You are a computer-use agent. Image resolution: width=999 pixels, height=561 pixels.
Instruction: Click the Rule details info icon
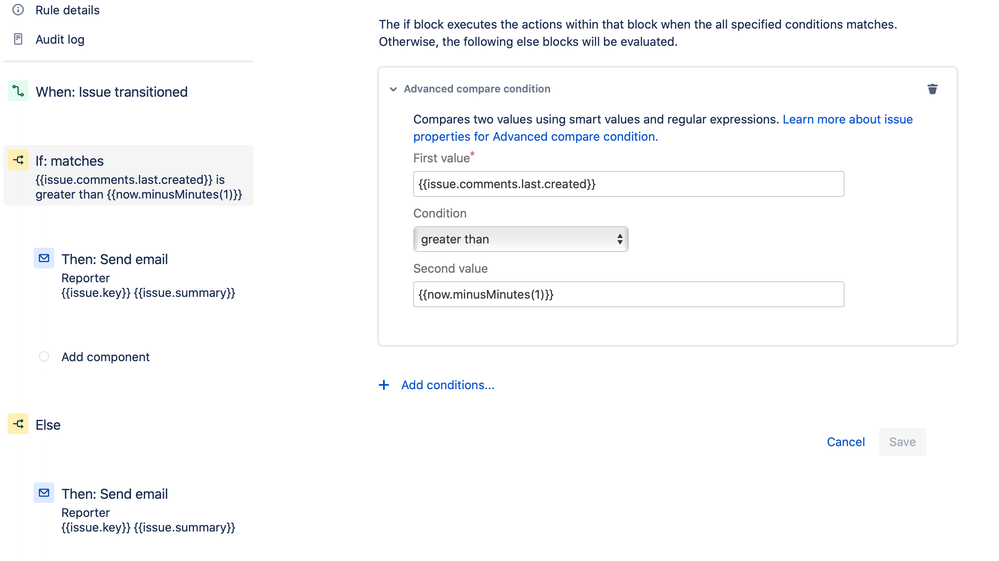pos(18,10)
